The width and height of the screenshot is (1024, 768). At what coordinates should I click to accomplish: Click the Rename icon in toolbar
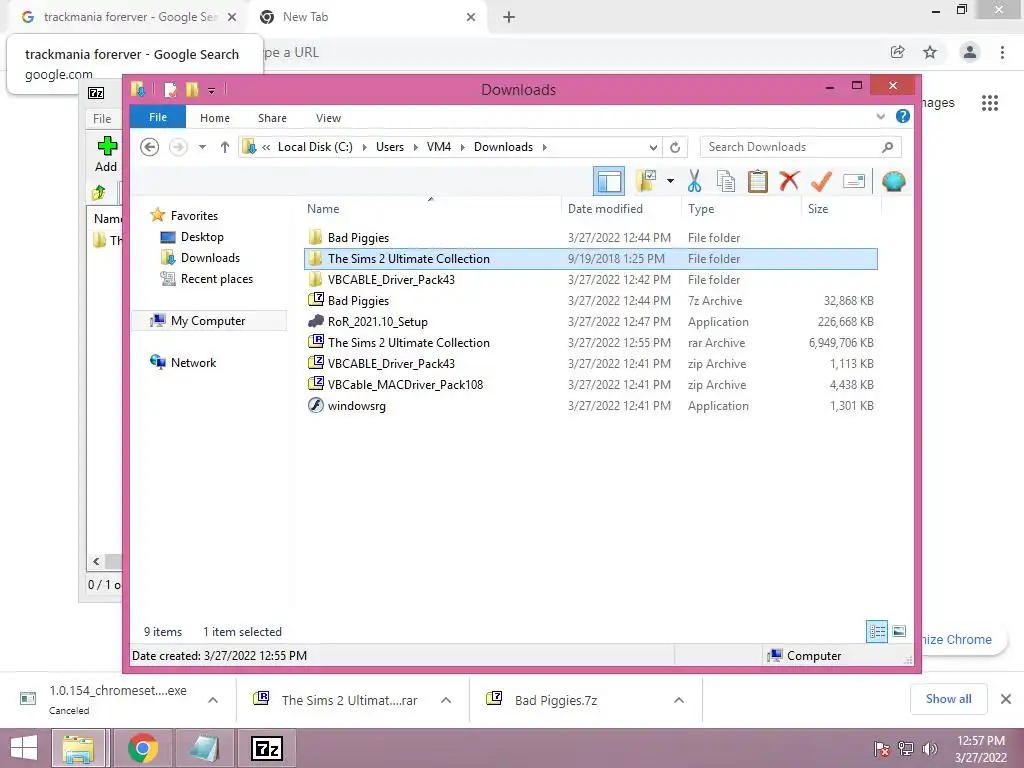click(854, 181)
